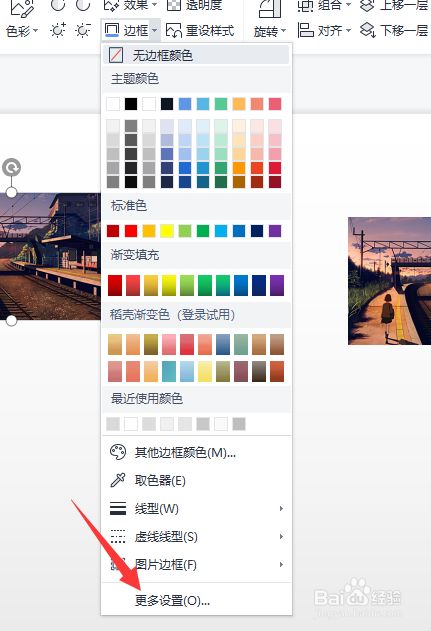The image size is (431, 631).
Task: Pick light green standard color swatch
Action: 185,231
